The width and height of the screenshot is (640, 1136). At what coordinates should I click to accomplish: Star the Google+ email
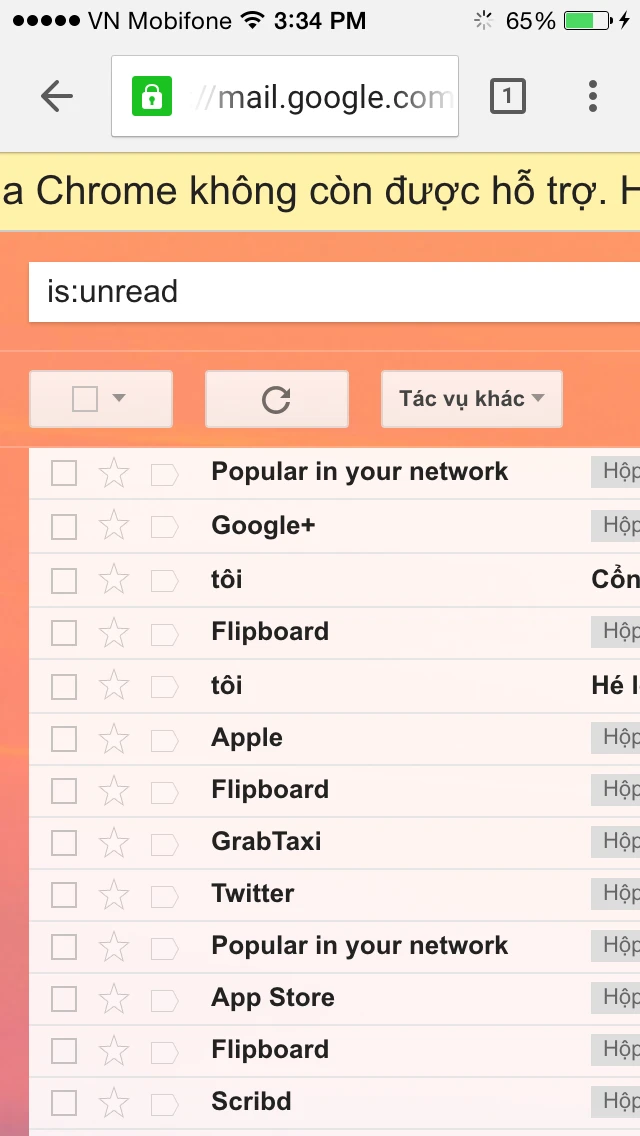pyautogui.click(x=114, y=525)
